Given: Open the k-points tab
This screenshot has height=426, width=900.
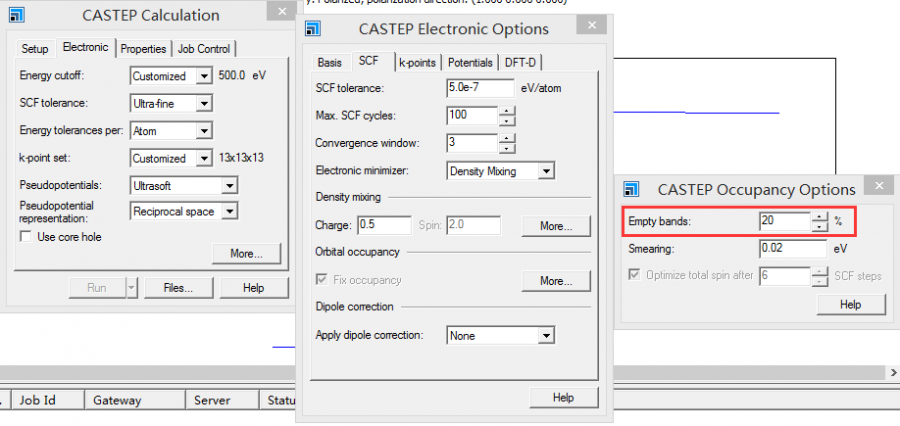Looking at the screenshot, I should 417,63.
